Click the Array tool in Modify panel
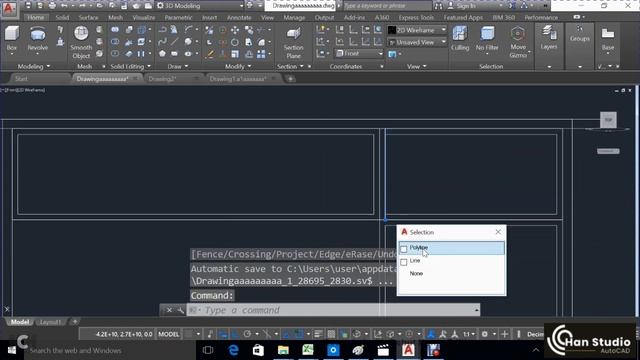640x360 pixels. (261, 54)
